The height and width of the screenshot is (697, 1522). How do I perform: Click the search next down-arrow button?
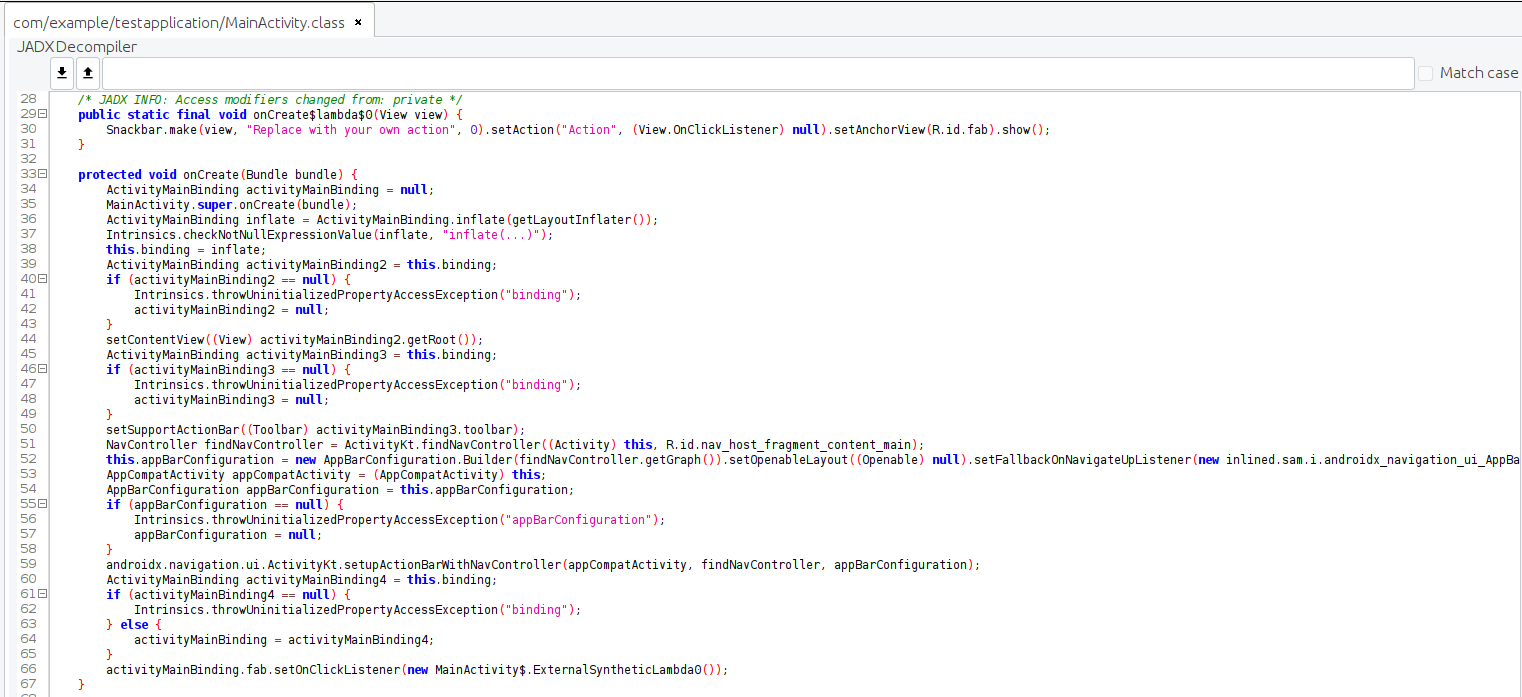coord(62,73)
